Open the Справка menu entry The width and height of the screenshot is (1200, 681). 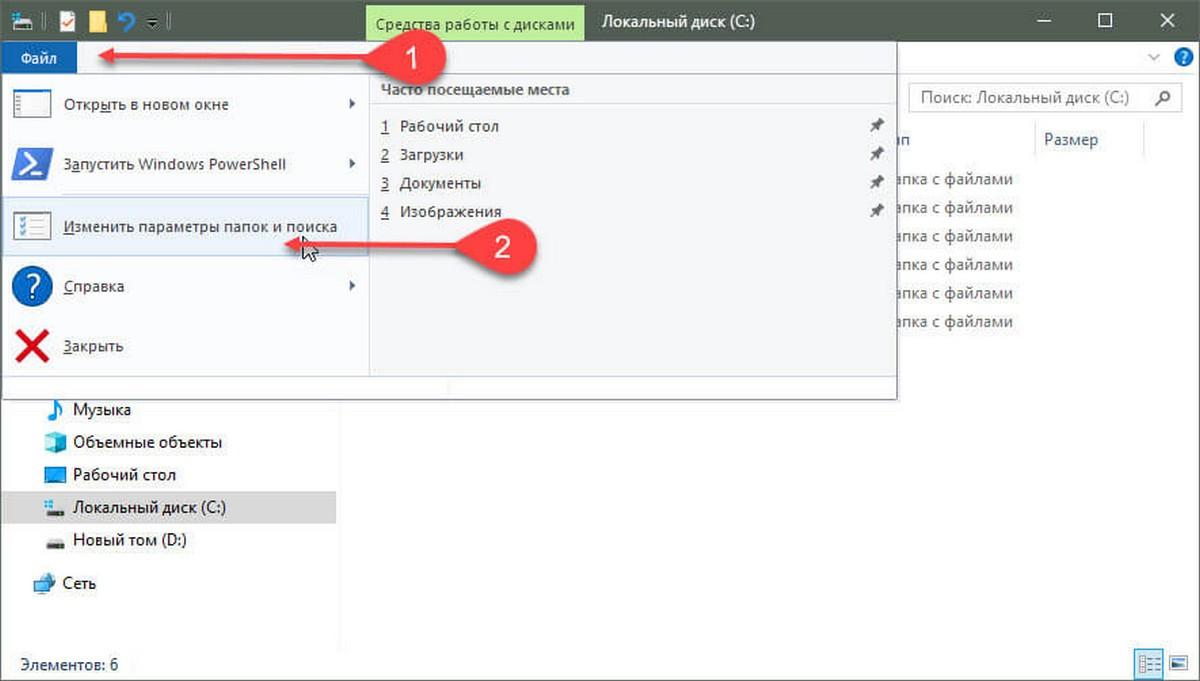[x=185, y=286]
